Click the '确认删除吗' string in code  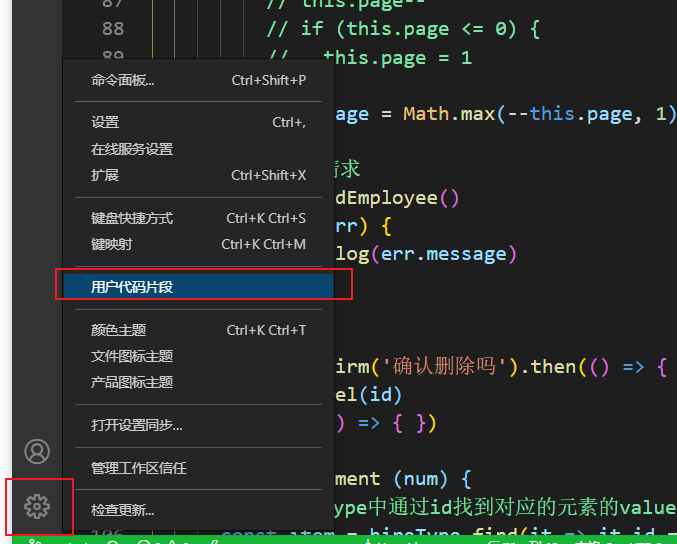point(444,367)
